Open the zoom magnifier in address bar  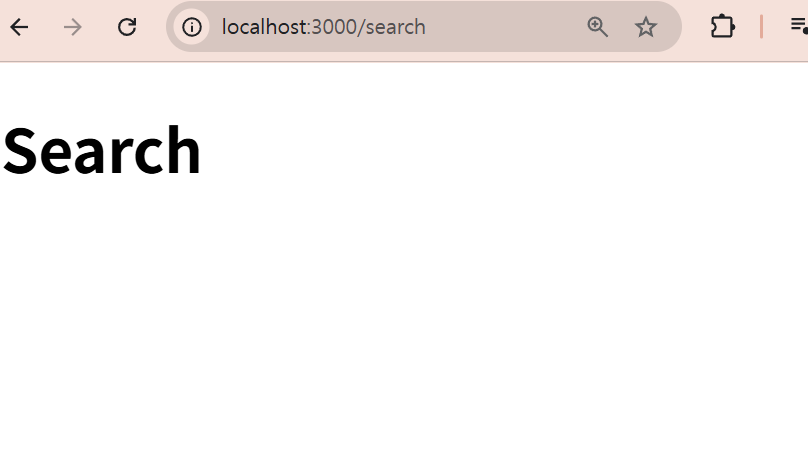click(597, 27)
